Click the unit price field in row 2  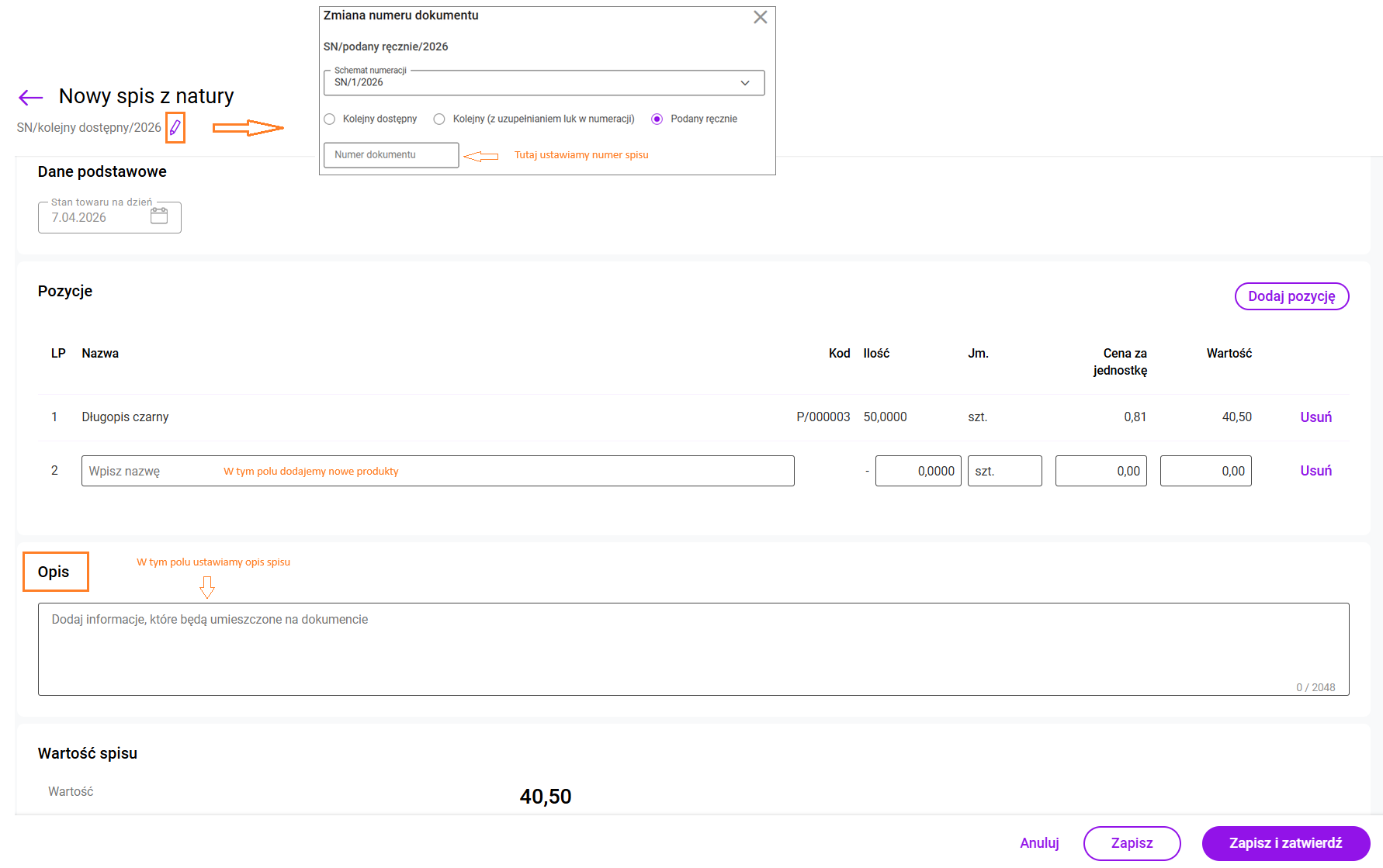coord(1101,471)
